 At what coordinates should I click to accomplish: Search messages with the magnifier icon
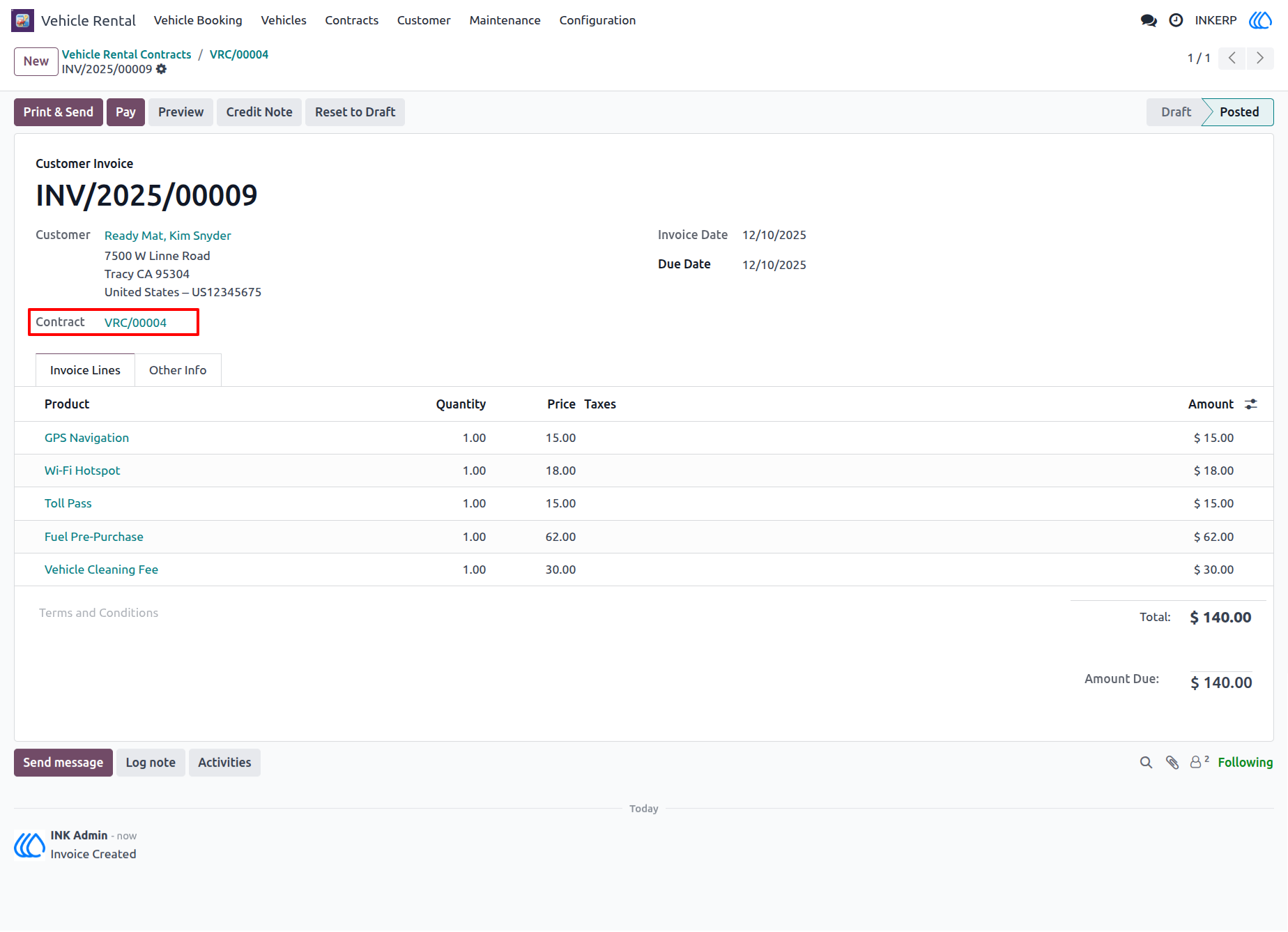coord(1146,763)
